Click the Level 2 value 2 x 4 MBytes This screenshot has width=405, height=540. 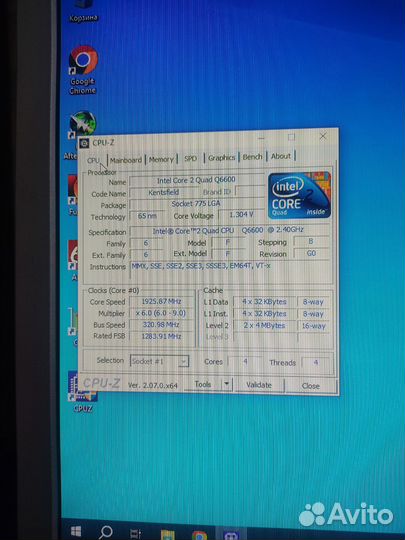264,325
